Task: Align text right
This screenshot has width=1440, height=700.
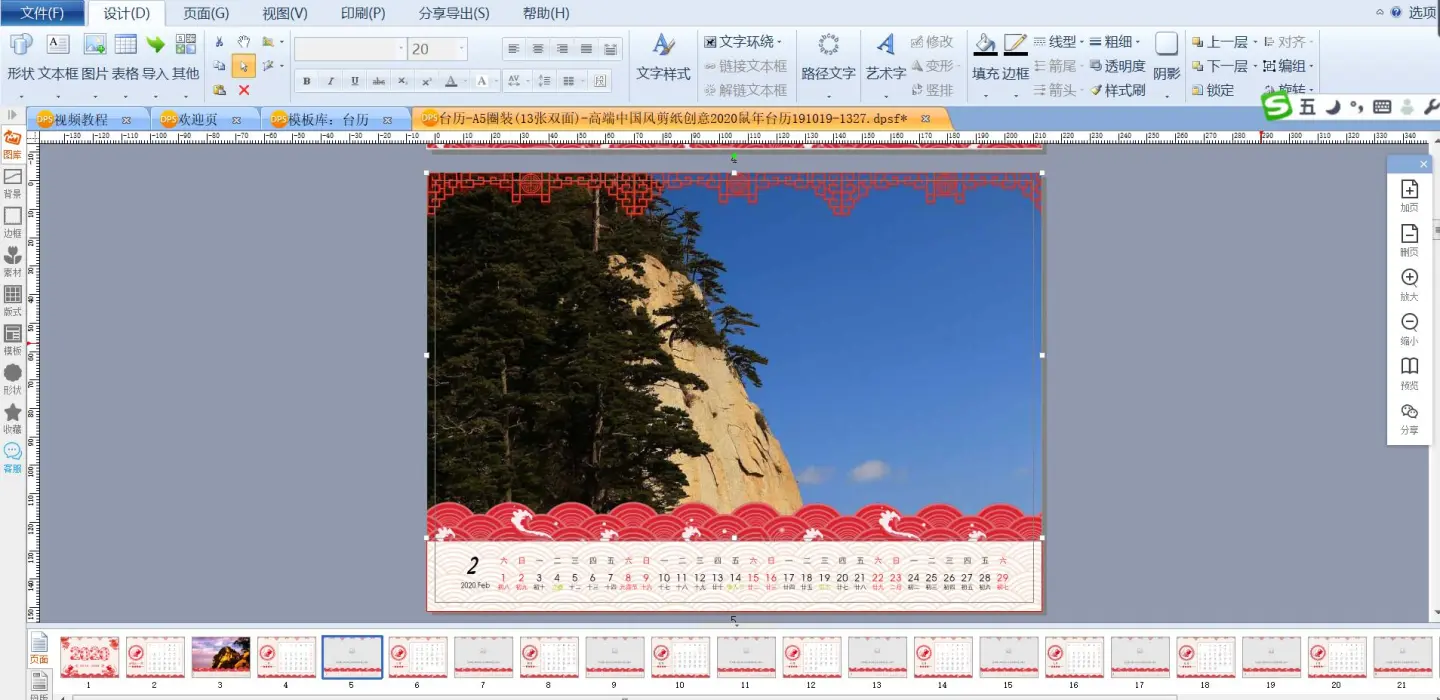Action: pyautogui.click(x=562, y=49)
